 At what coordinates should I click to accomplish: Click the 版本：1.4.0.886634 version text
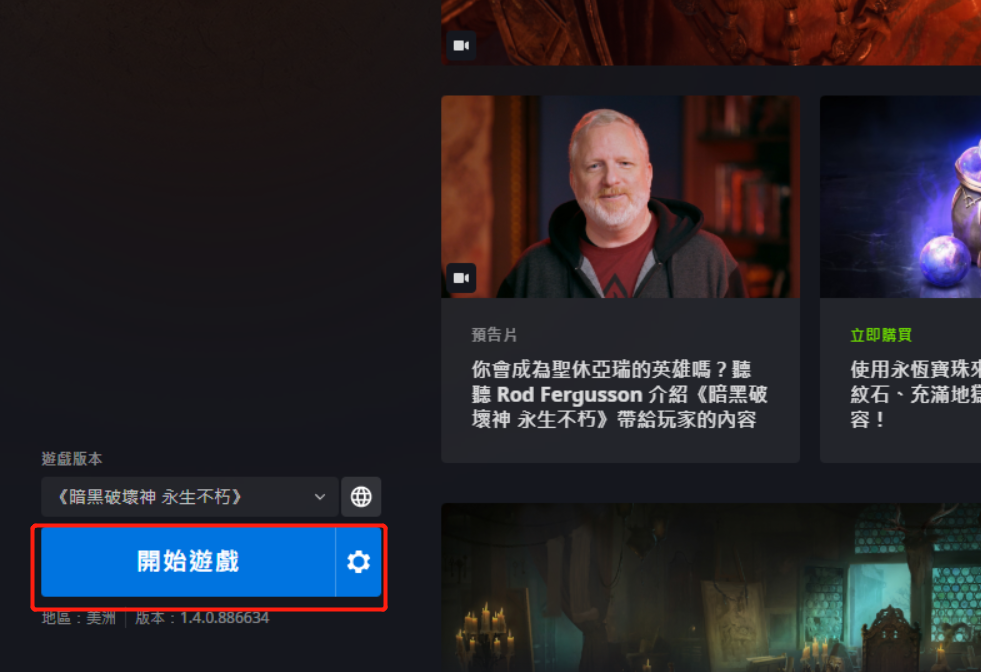point(202,618)
